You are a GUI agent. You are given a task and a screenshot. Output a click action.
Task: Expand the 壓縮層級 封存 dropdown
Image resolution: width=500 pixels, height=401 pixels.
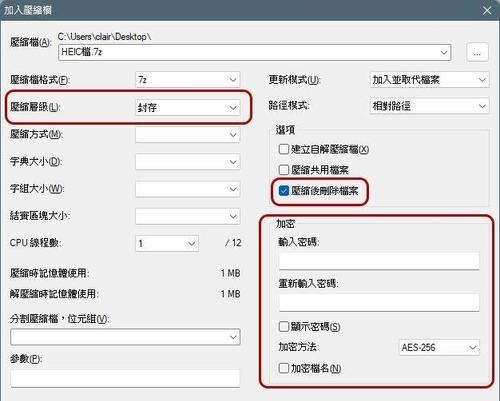[188, 107]
